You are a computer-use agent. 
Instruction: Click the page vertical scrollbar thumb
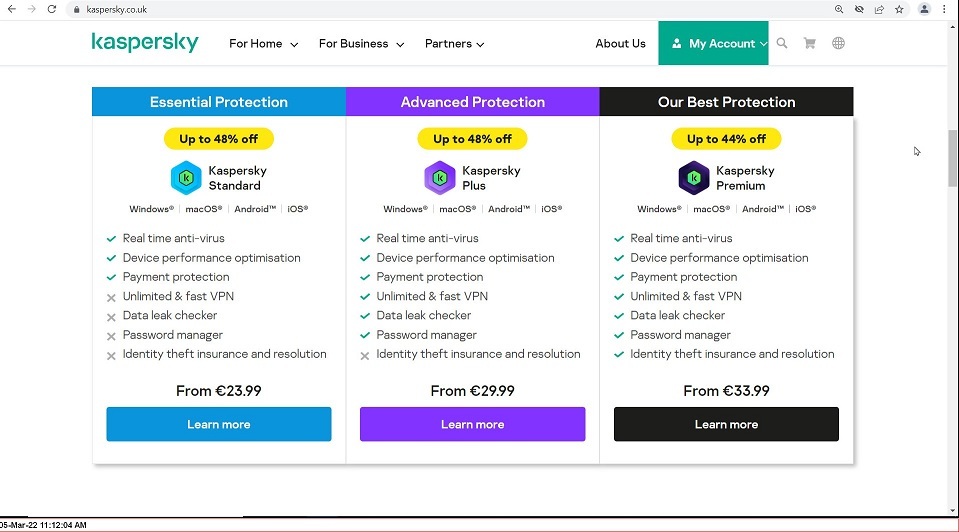(952, 158)
